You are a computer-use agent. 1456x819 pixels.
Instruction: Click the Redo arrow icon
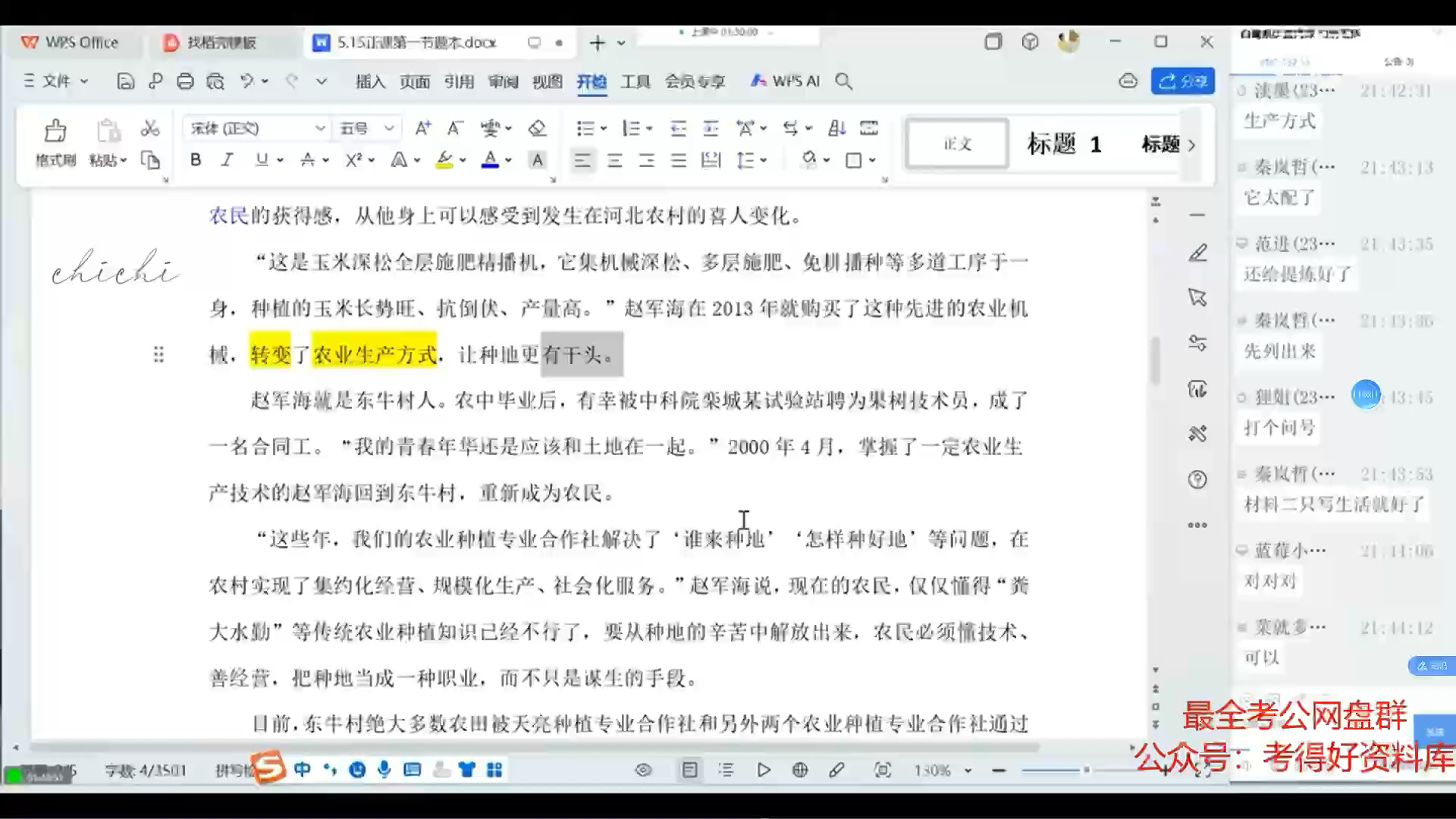[292, 80]
